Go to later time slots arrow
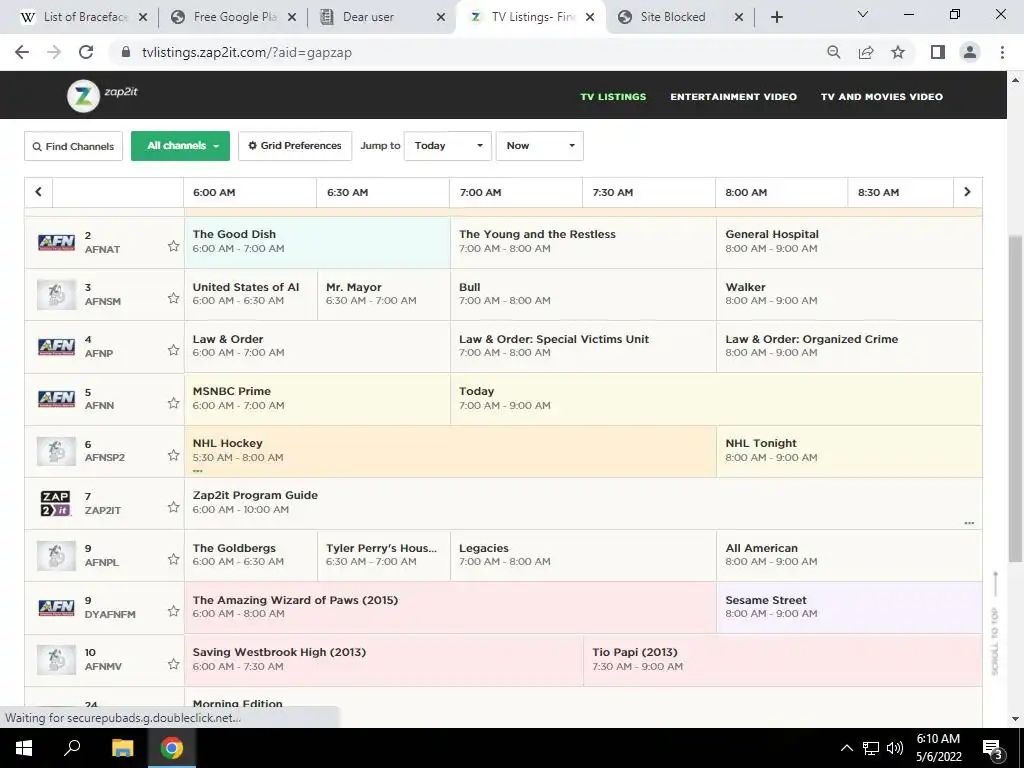This screenshot has height=768, width=1024. coord(967,192)
